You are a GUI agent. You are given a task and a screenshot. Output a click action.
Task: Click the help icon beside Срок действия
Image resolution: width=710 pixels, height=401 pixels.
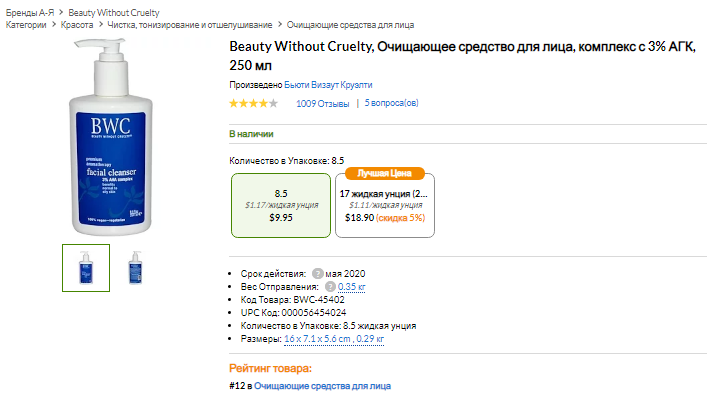tap(317, 273)
